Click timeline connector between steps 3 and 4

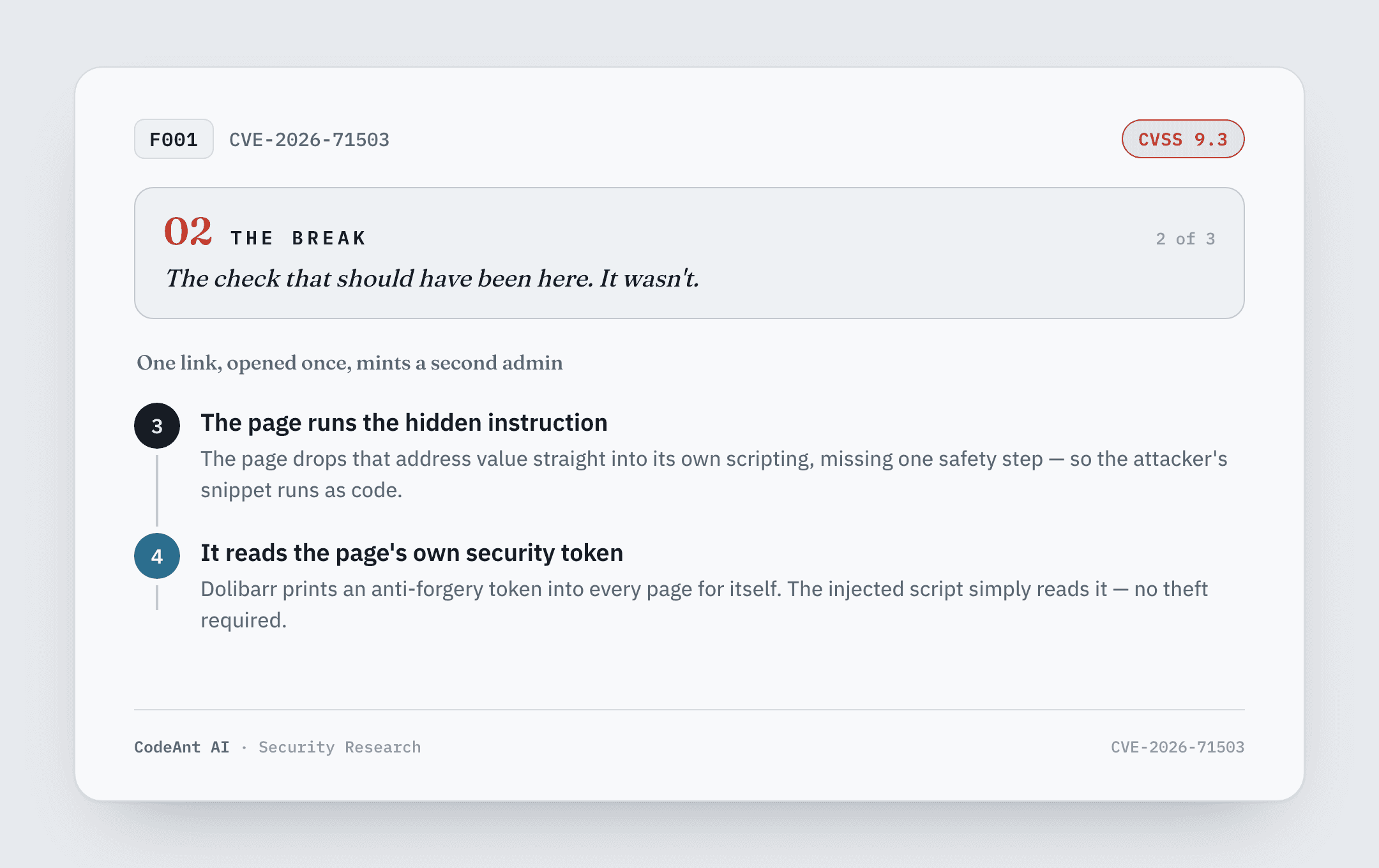coord(157,490)
